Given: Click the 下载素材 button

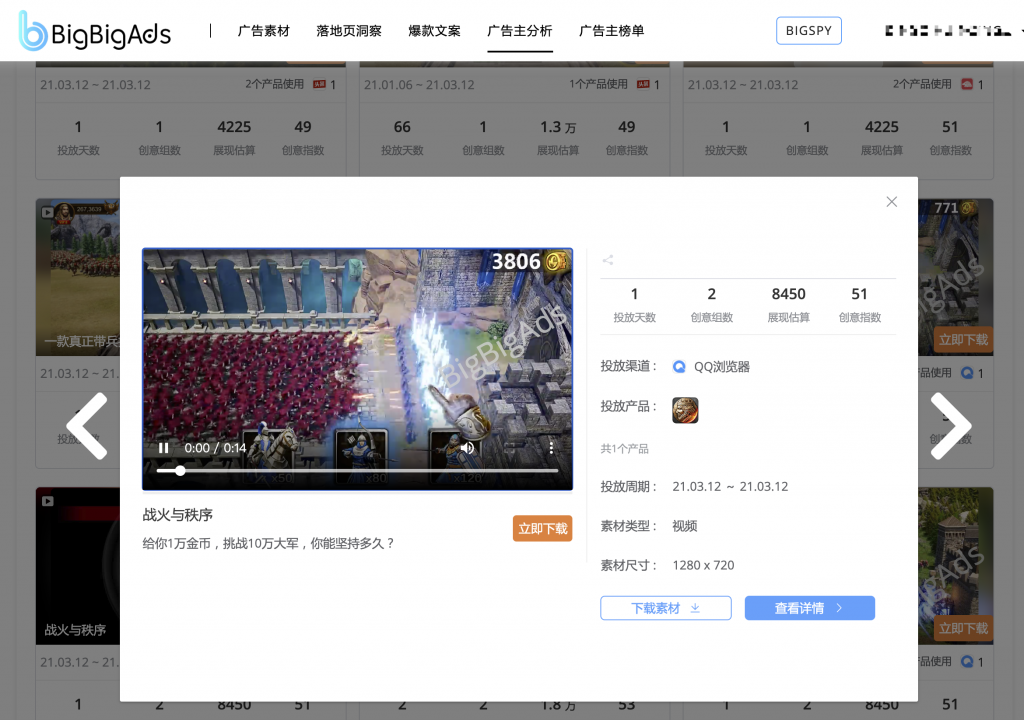Looking at the screenshot, I should pyautogui.click(x=665, y=608).
